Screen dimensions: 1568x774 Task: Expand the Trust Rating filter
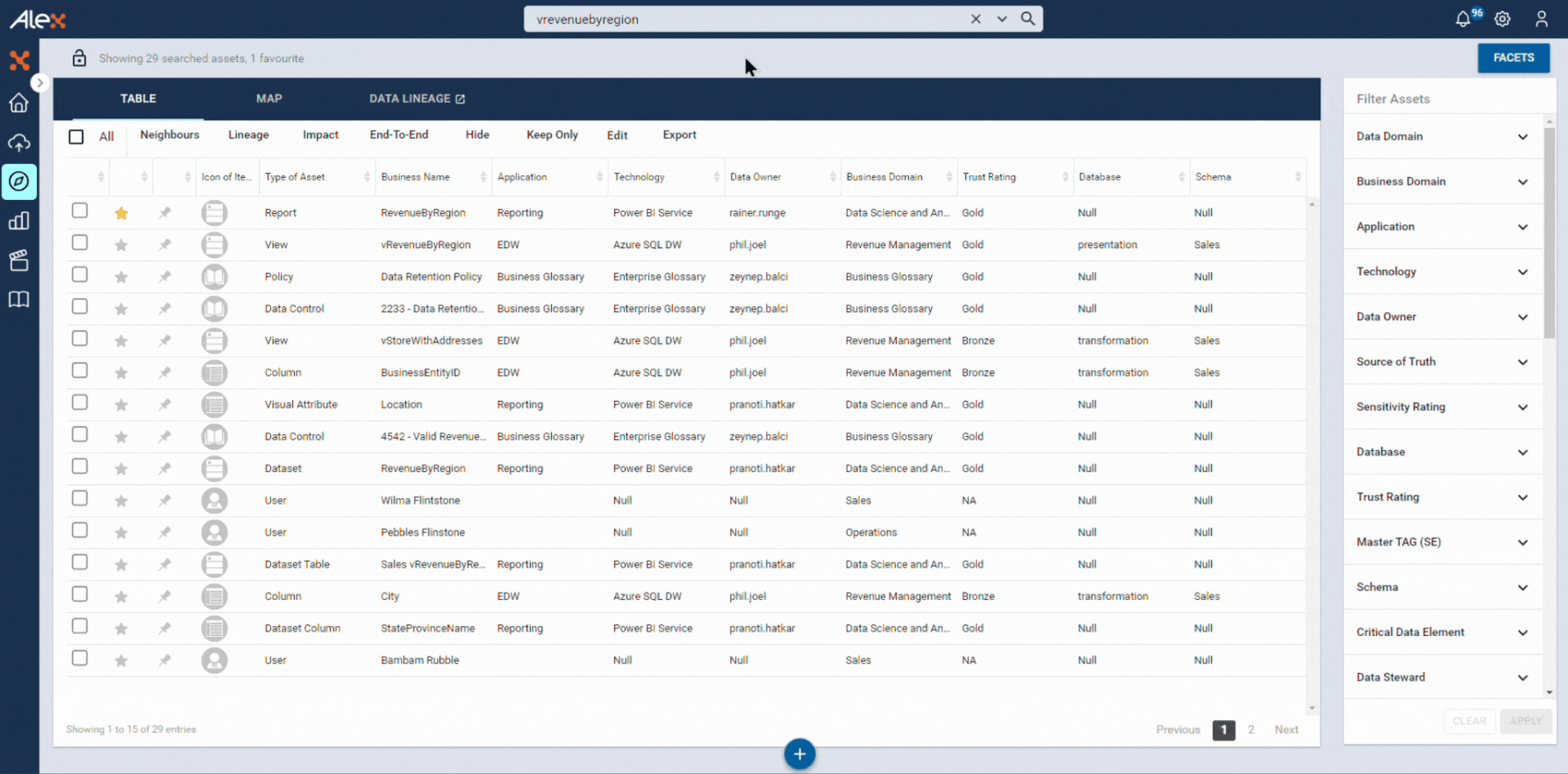point(1442,496)
